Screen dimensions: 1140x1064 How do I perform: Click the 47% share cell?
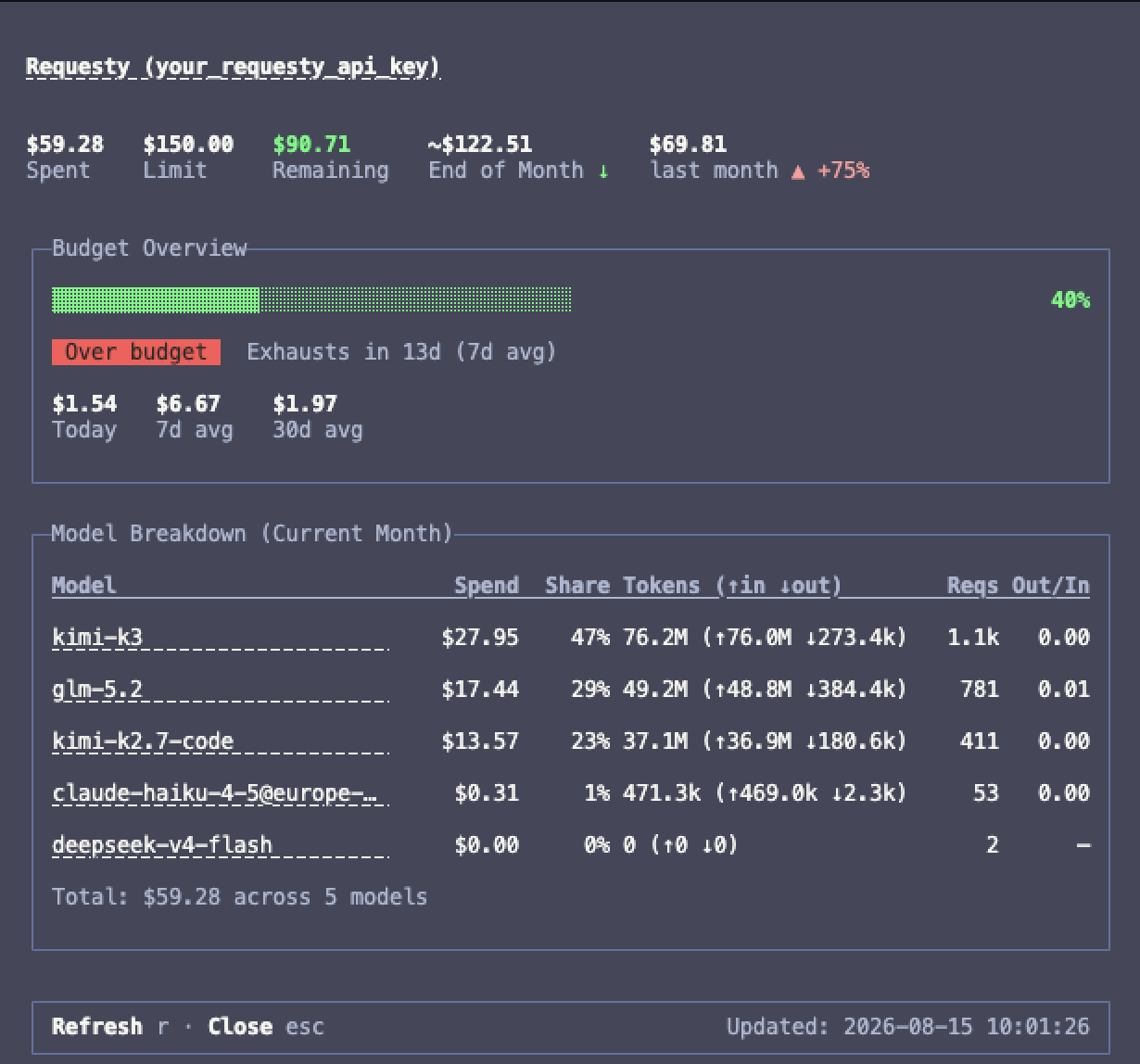[590, 637]
